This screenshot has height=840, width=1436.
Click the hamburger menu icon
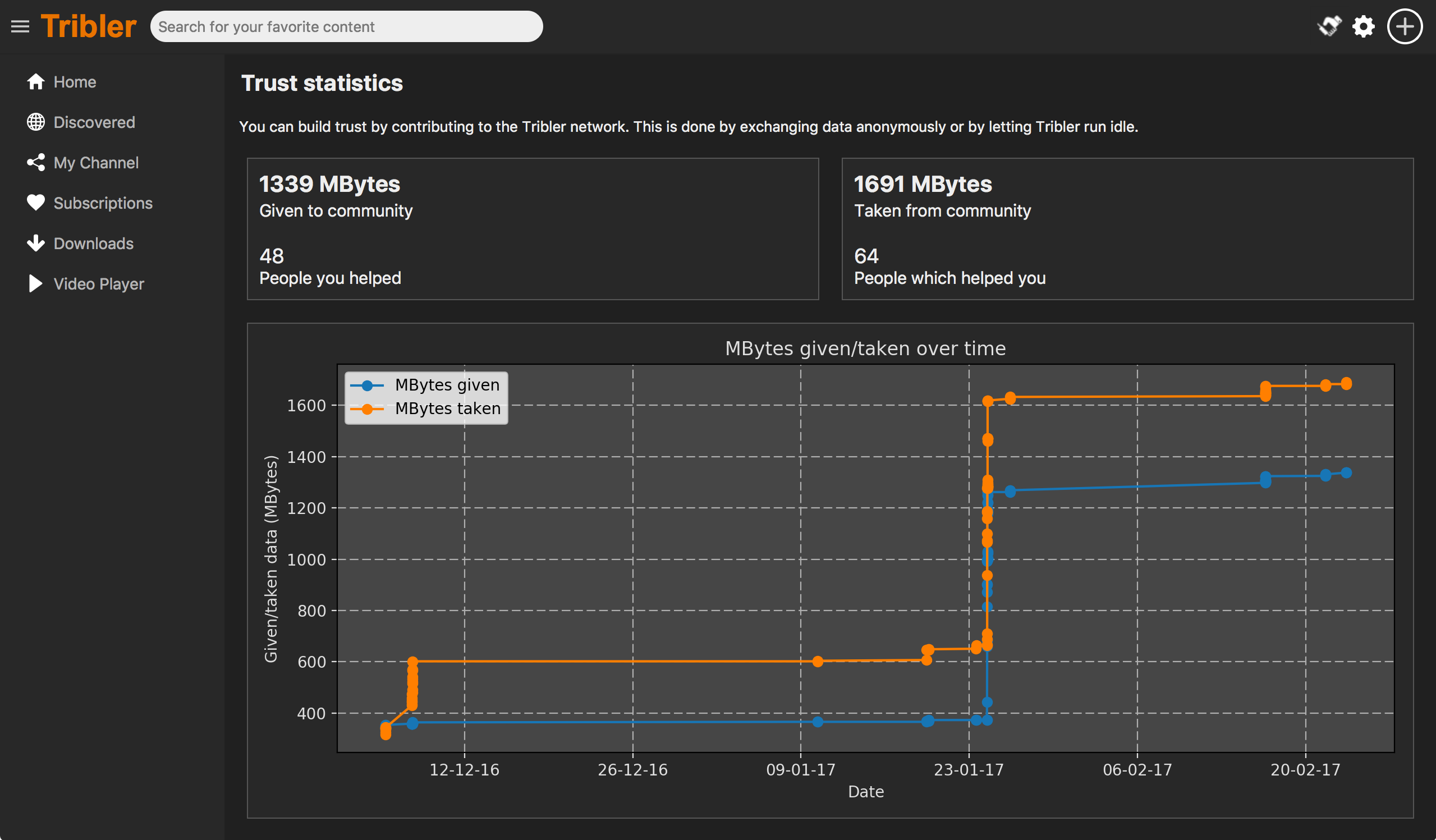[20, 27]
